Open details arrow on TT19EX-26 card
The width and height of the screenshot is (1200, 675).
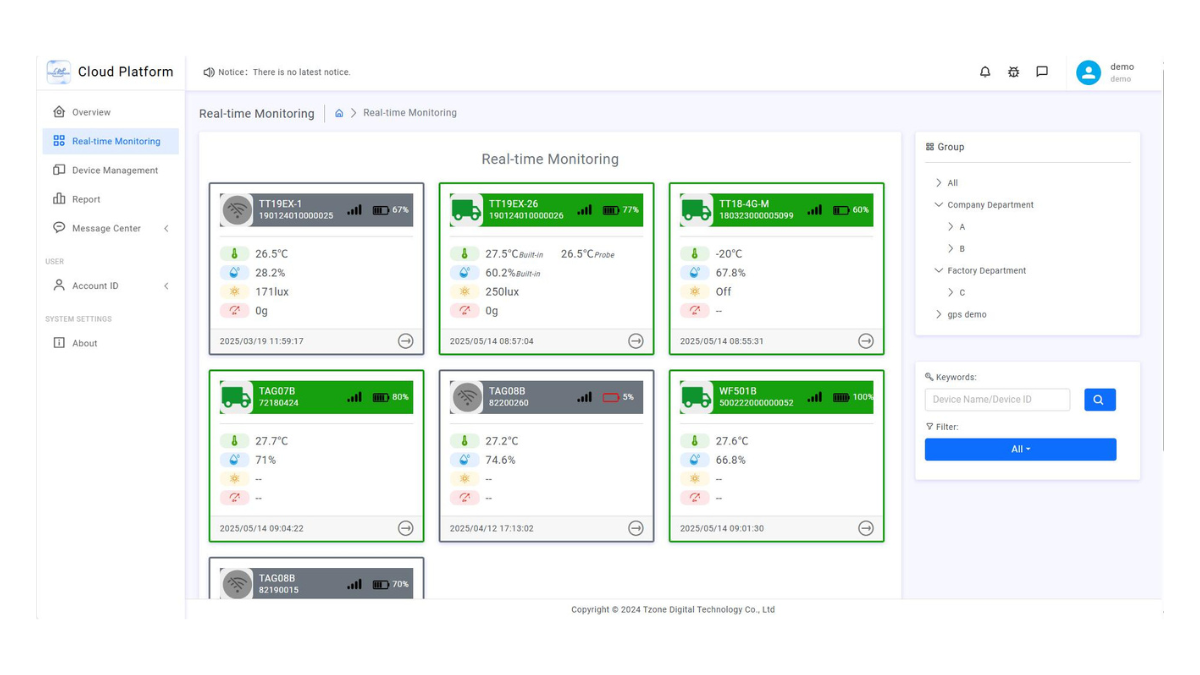[x=635, y=341]
